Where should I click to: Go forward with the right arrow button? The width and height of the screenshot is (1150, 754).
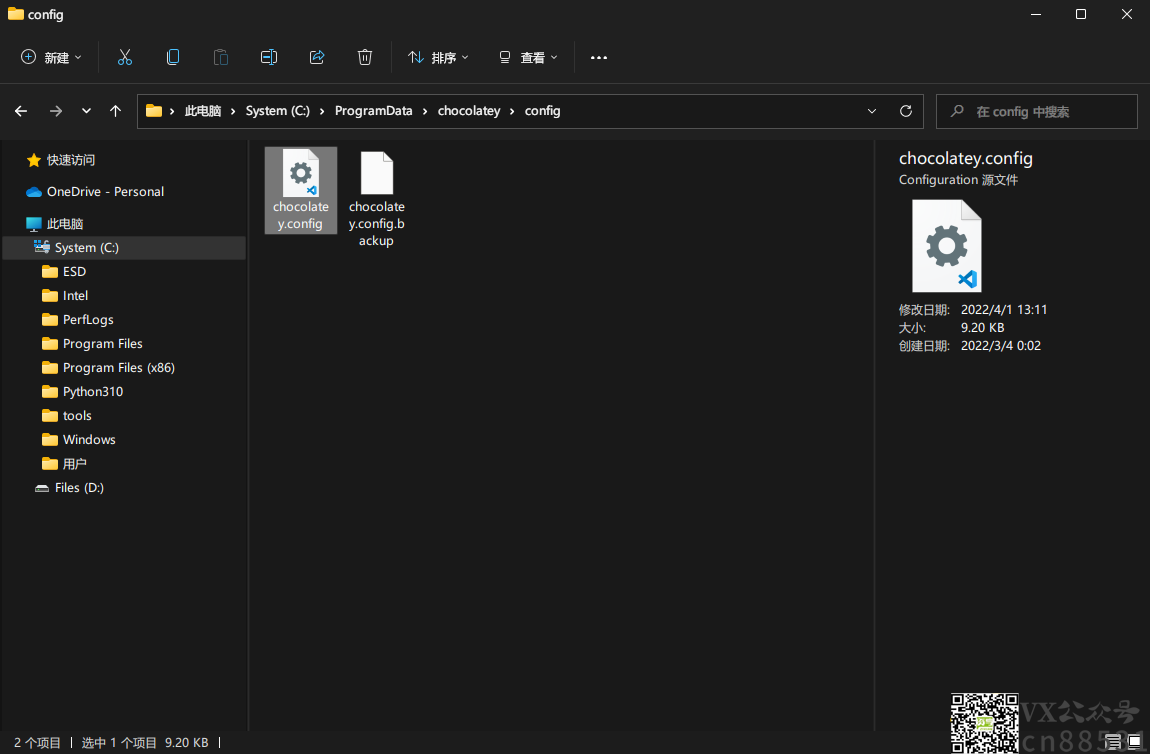pos(56,111)
